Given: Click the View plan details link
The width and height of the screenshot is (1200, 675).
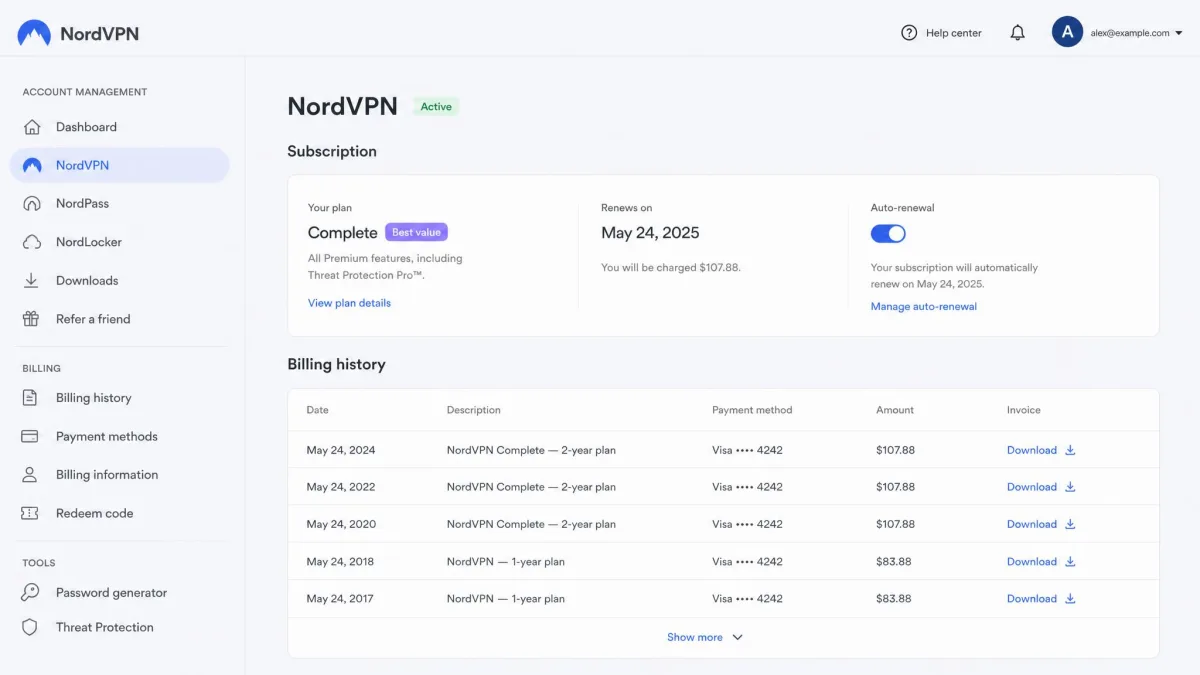Looking at the screenshot, I should (x=349, y=303).
